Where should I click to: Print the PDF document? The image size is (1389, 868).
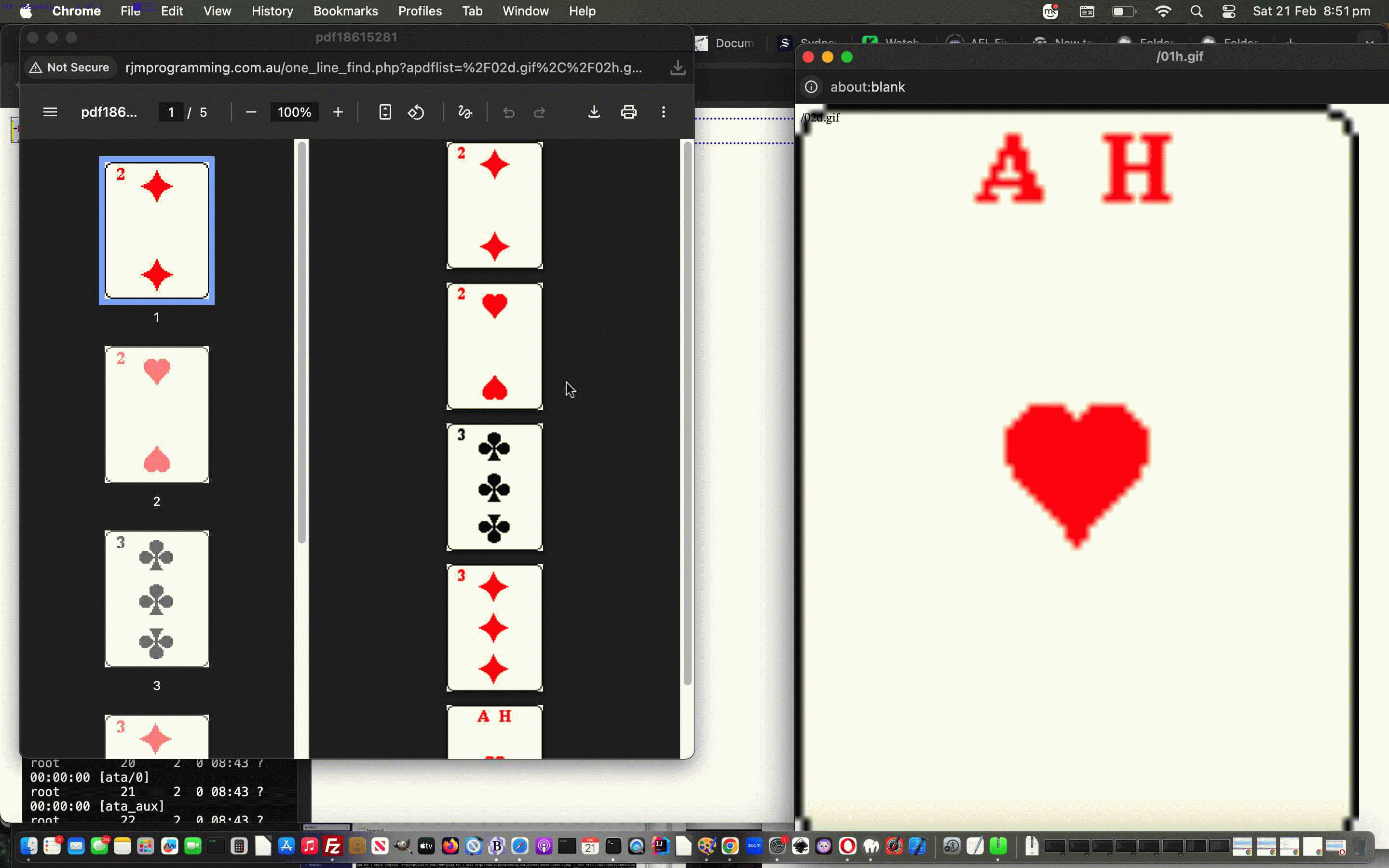[x=629, y=112]
